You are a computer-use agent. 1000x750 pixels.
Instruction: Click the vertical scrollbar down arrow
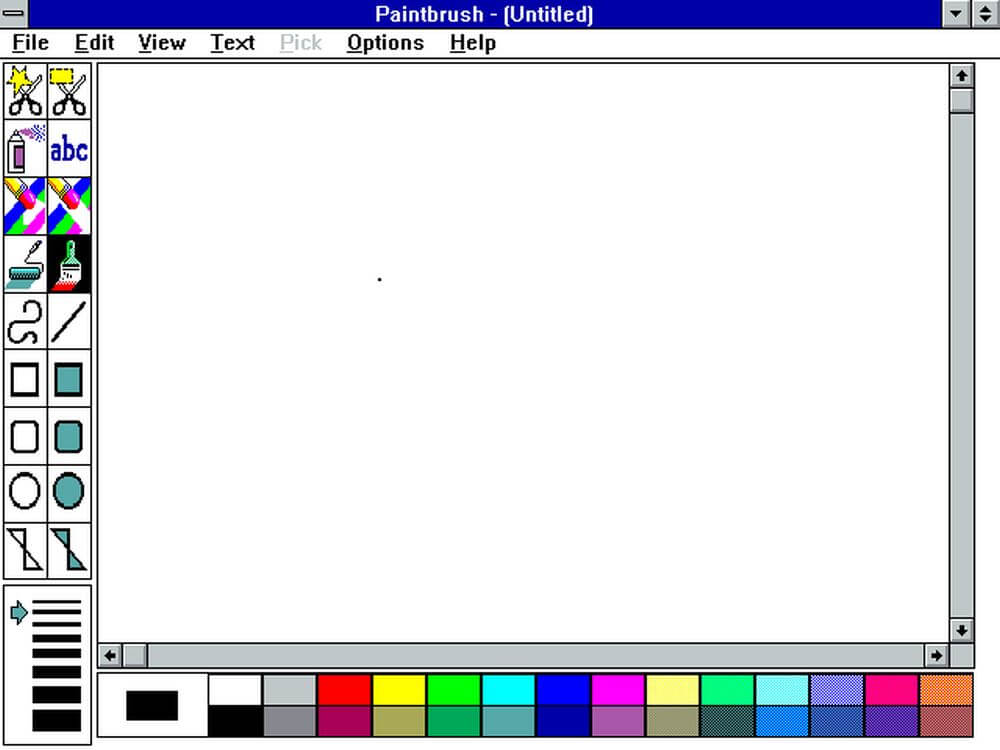pos(961,630)
